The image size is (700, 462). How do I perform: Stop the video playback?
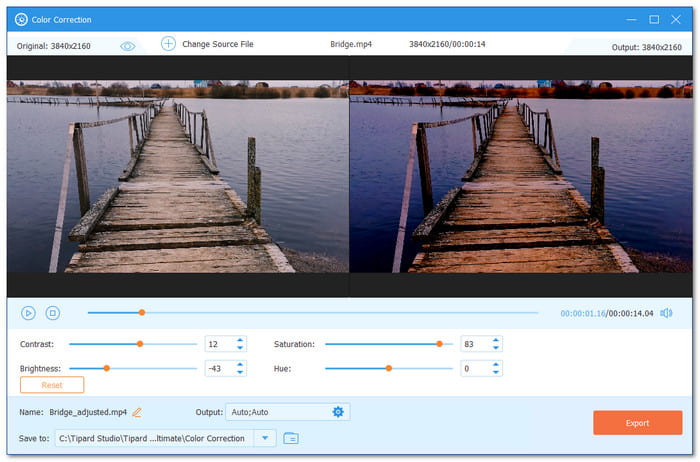53,313
